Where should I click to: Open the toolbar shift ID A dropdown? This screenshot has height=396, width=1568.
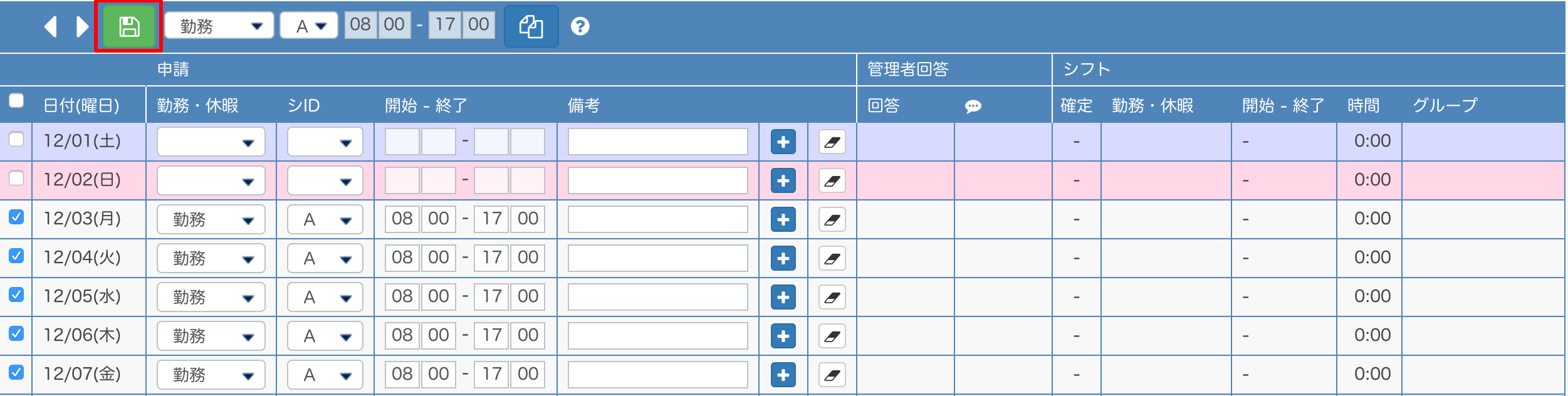[309, 26]
